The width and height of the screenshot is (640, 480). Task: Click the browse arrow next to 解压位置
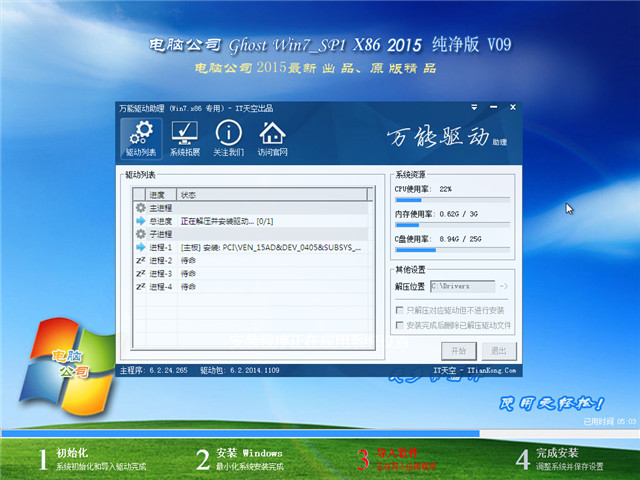(504, 287)
